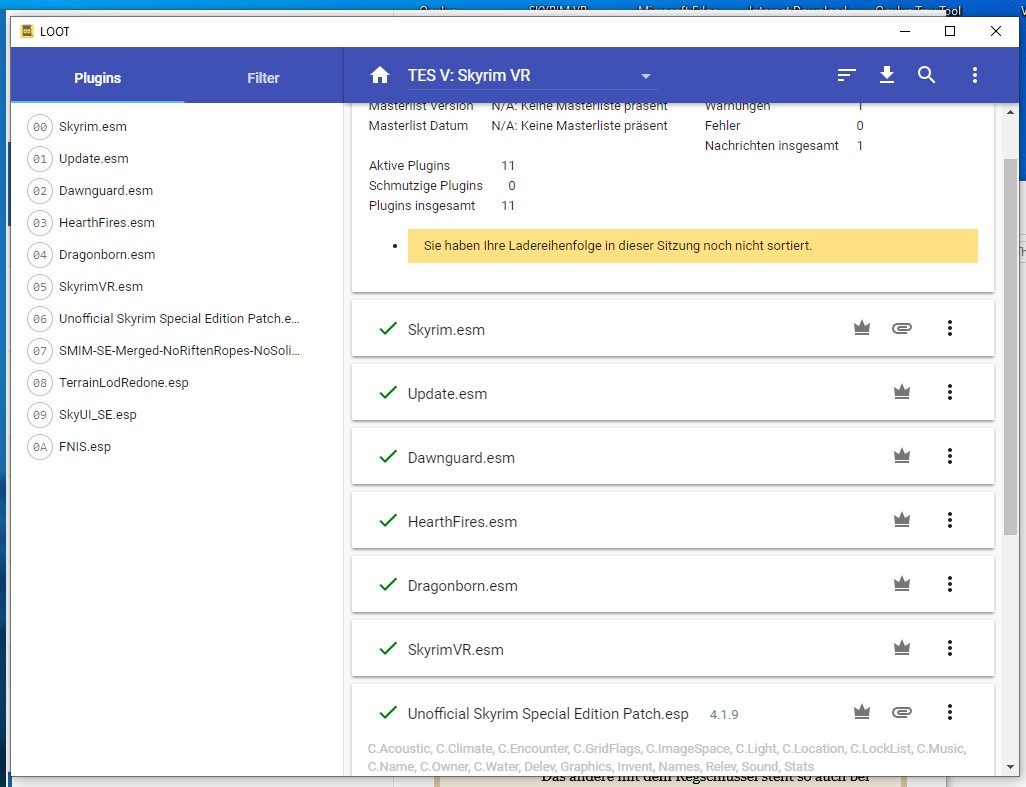The image size is (1026, 787).
Task: Switch to the Filter tab
Action: point(263,78)
